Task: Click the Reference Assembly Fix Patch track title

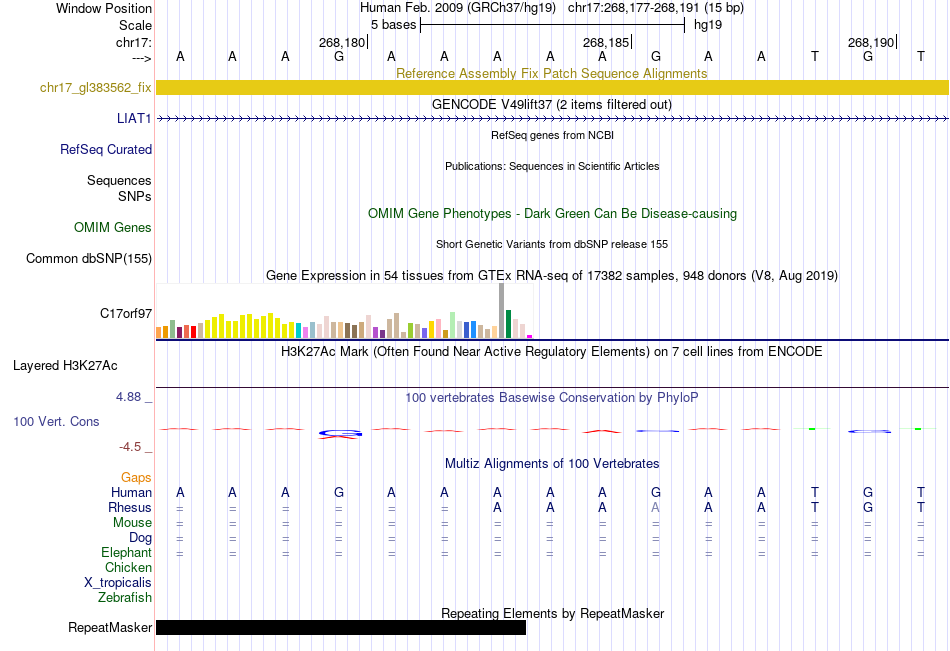Action: [x=552, y=73]
